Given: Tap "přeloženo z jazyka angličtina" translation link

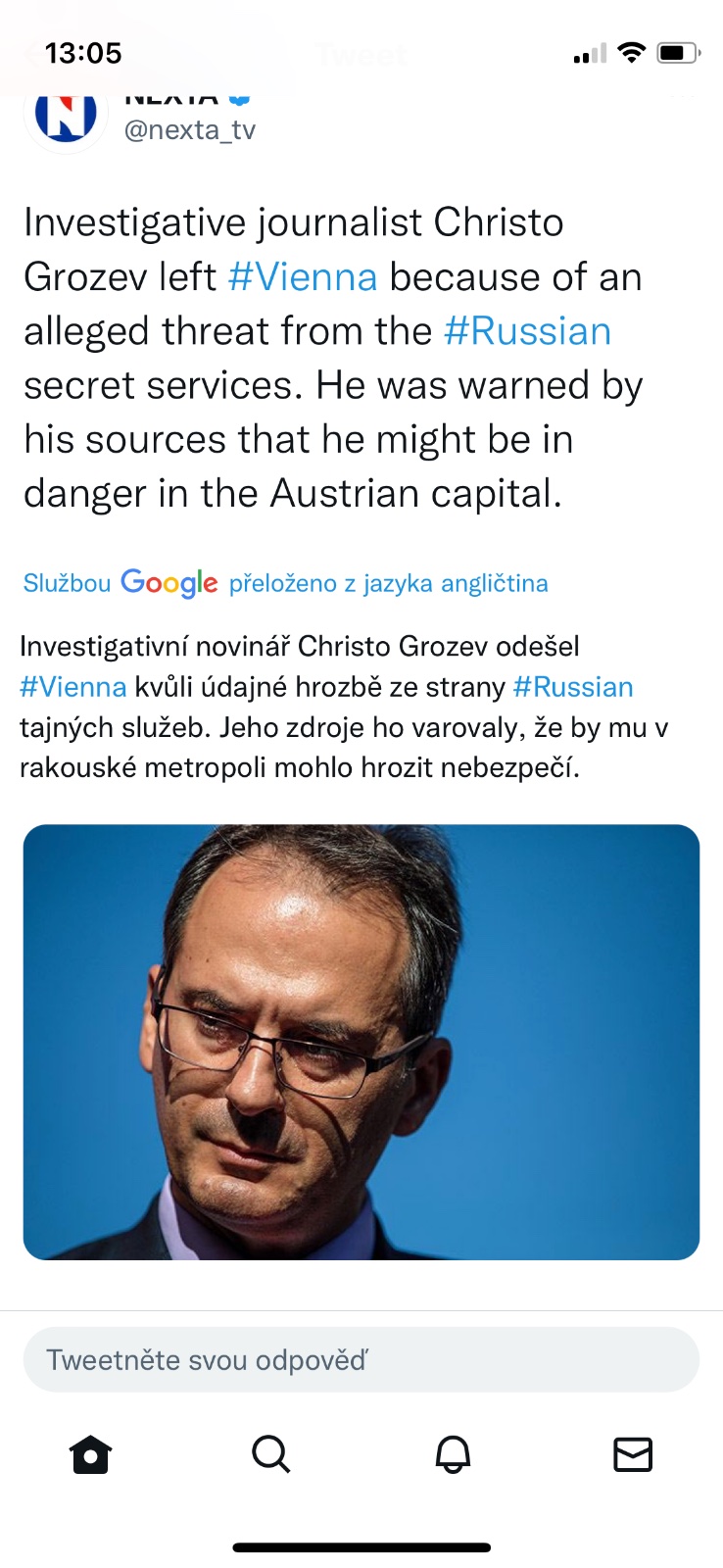Looking at the screenshot, I should (388, 583).
